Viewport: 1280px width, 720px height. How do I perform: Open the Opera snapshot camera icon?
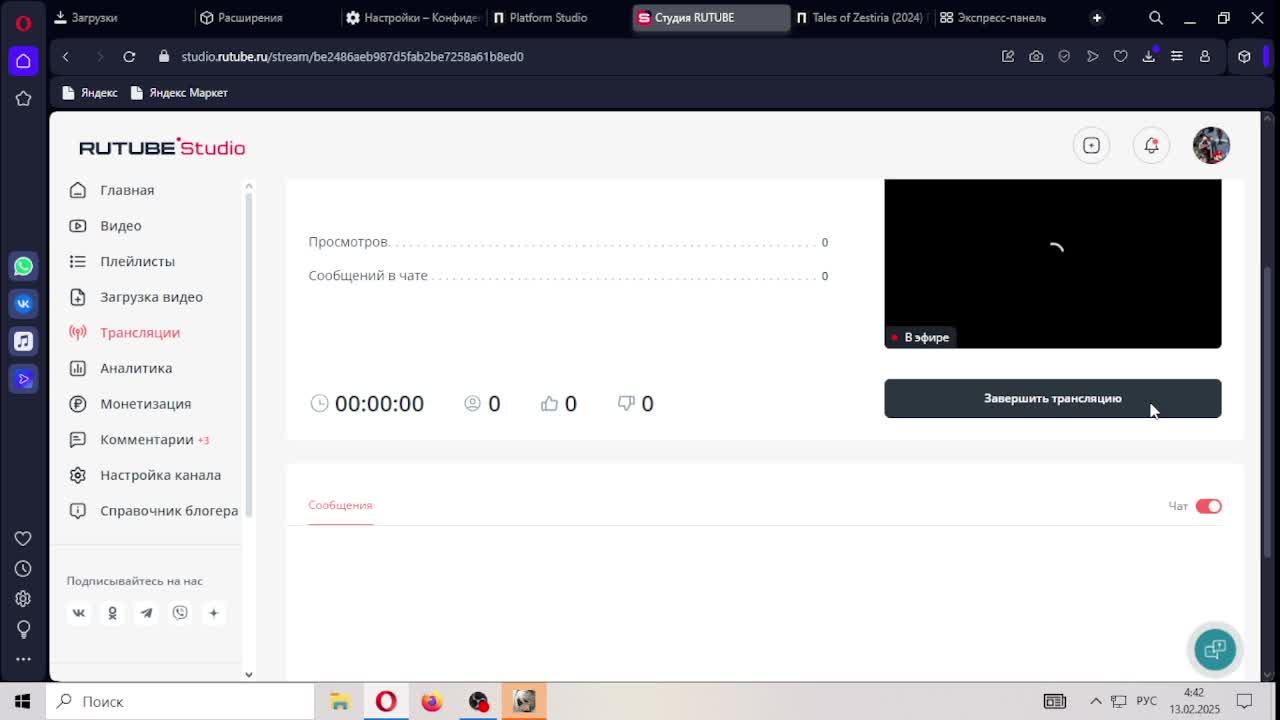1036,57
